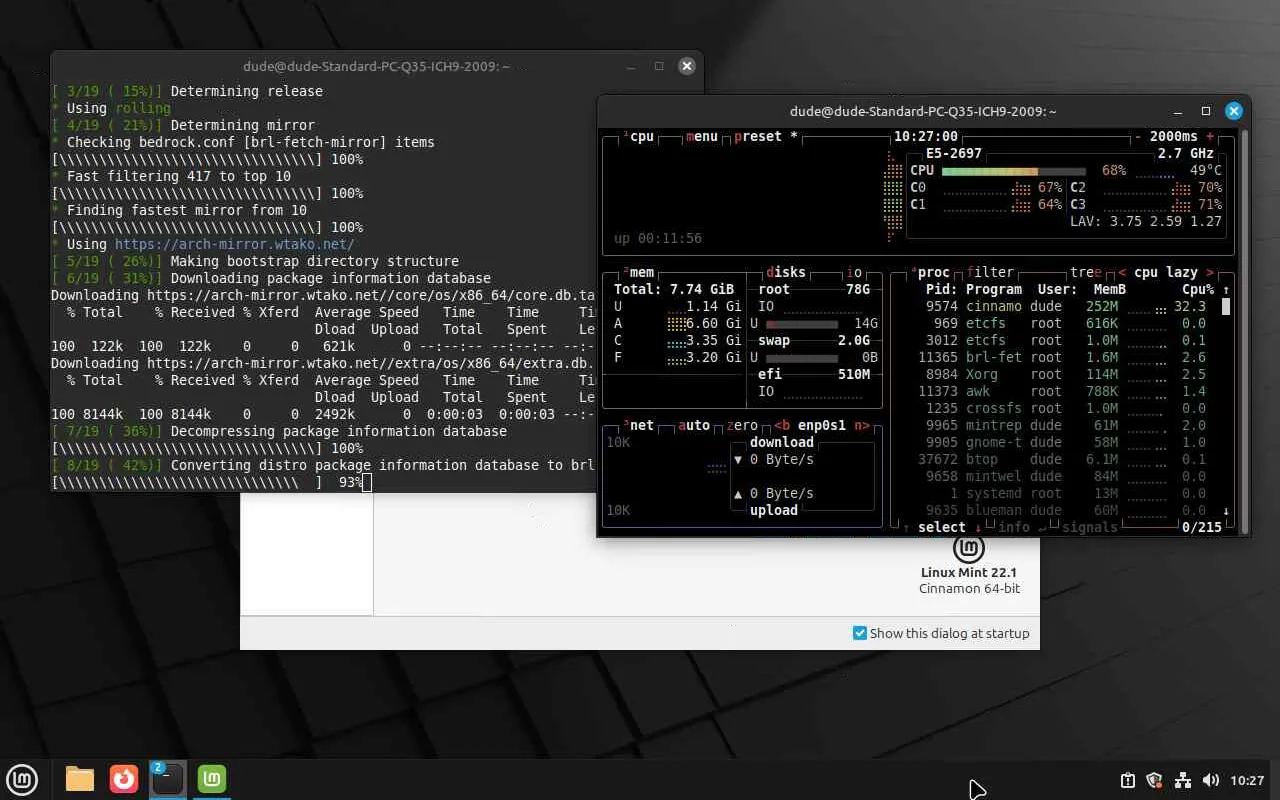The width and height of the screenshot is (1280, 800).
Task: Switch to next sort column after "cpu lazy"
Action: point(1210,272)
